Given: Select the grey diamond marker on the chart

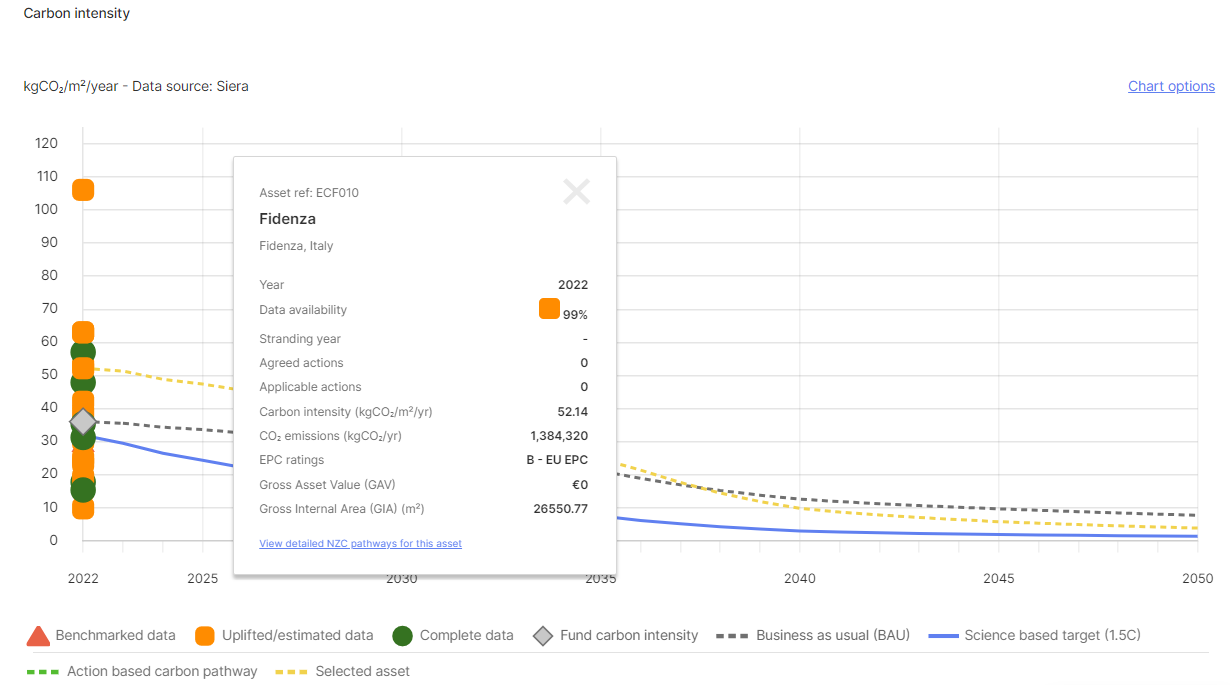Looking at the screenshot, I should (x=83, y=421).
